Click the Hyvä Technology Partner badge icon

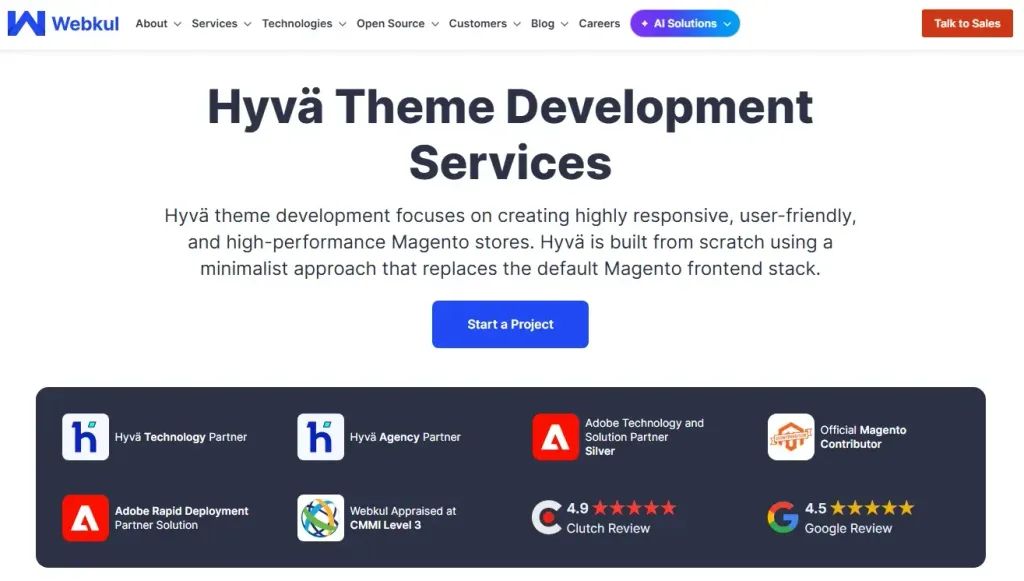click(x=86, y=437)
